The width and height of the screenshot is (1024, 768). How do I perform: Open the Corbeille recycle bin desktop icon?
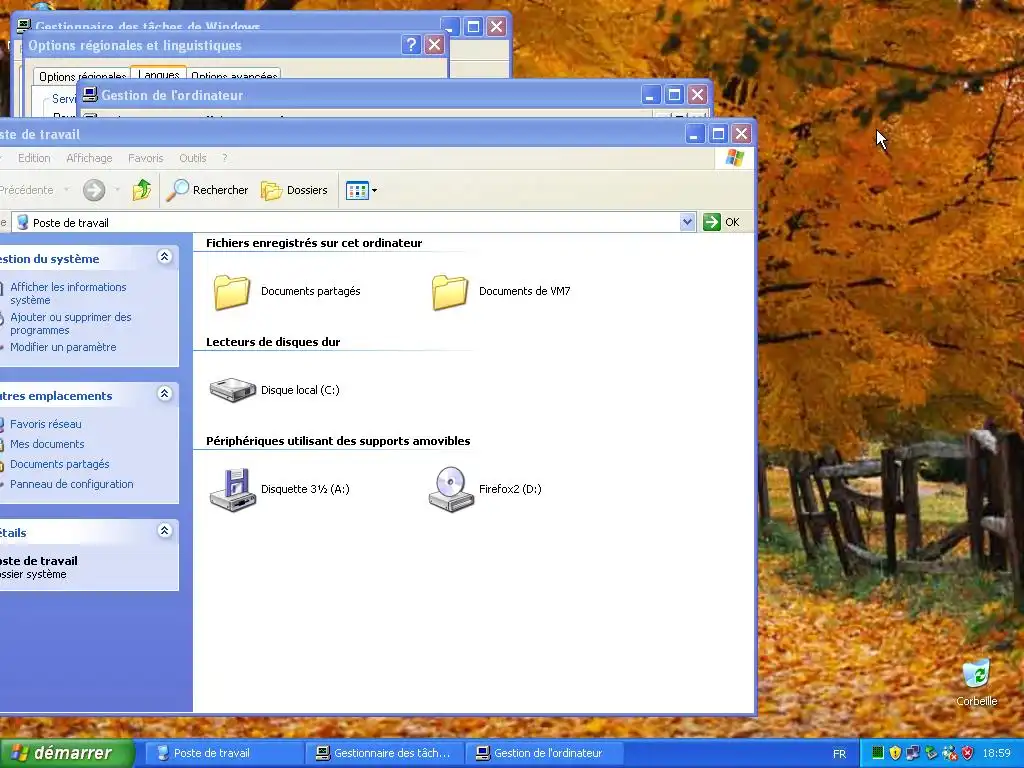click(x=976, y=682)
